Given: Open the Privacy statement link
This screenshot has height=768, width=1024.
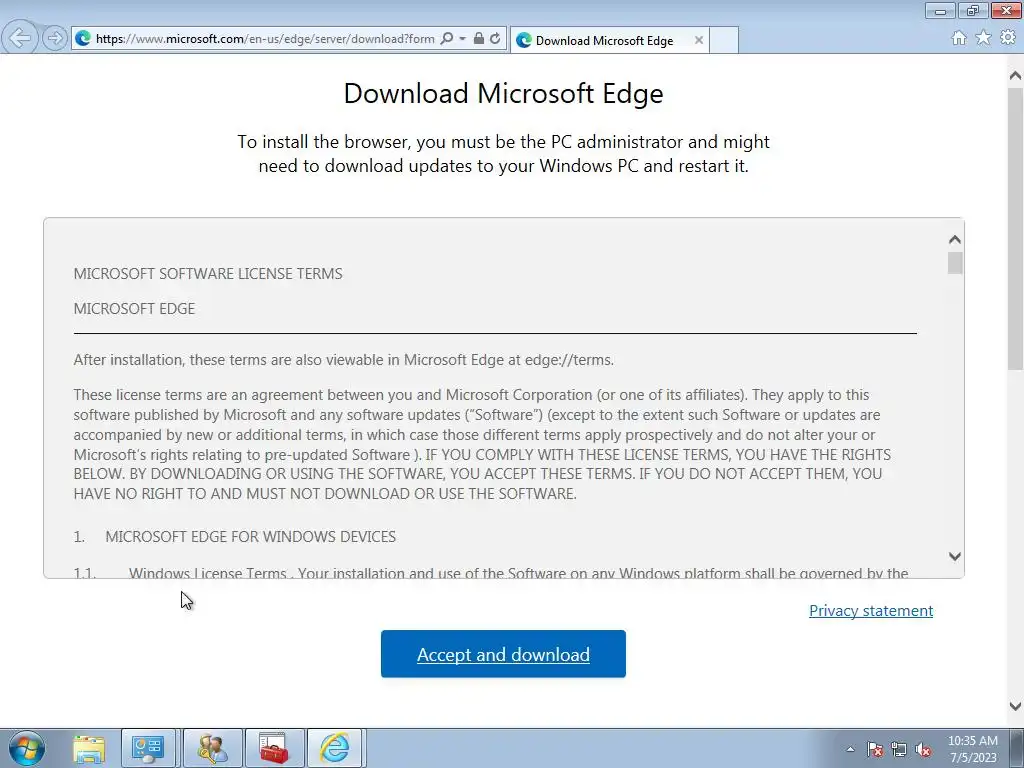Looking at the screenshot, I should [871, 611].
